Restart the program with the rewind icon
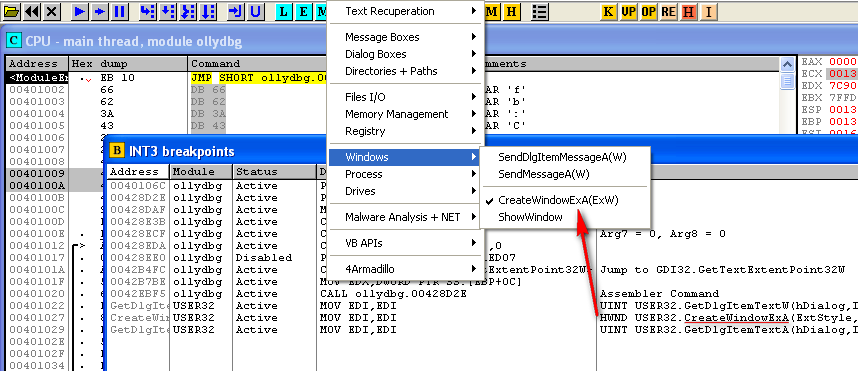Screen dimensions: 858x371 point(32,11)
